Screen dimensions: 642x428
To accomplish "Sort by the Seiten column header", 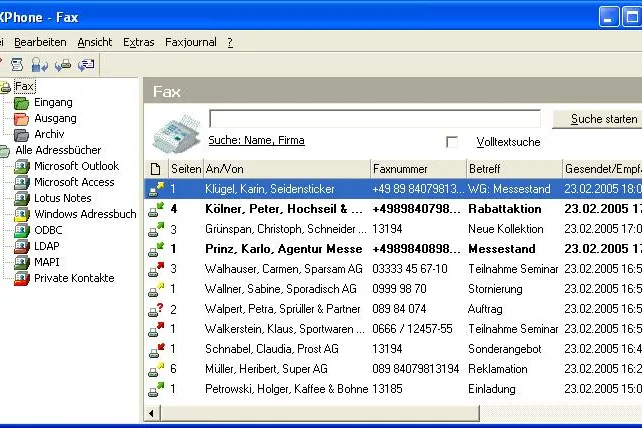I will click(186, 169).
